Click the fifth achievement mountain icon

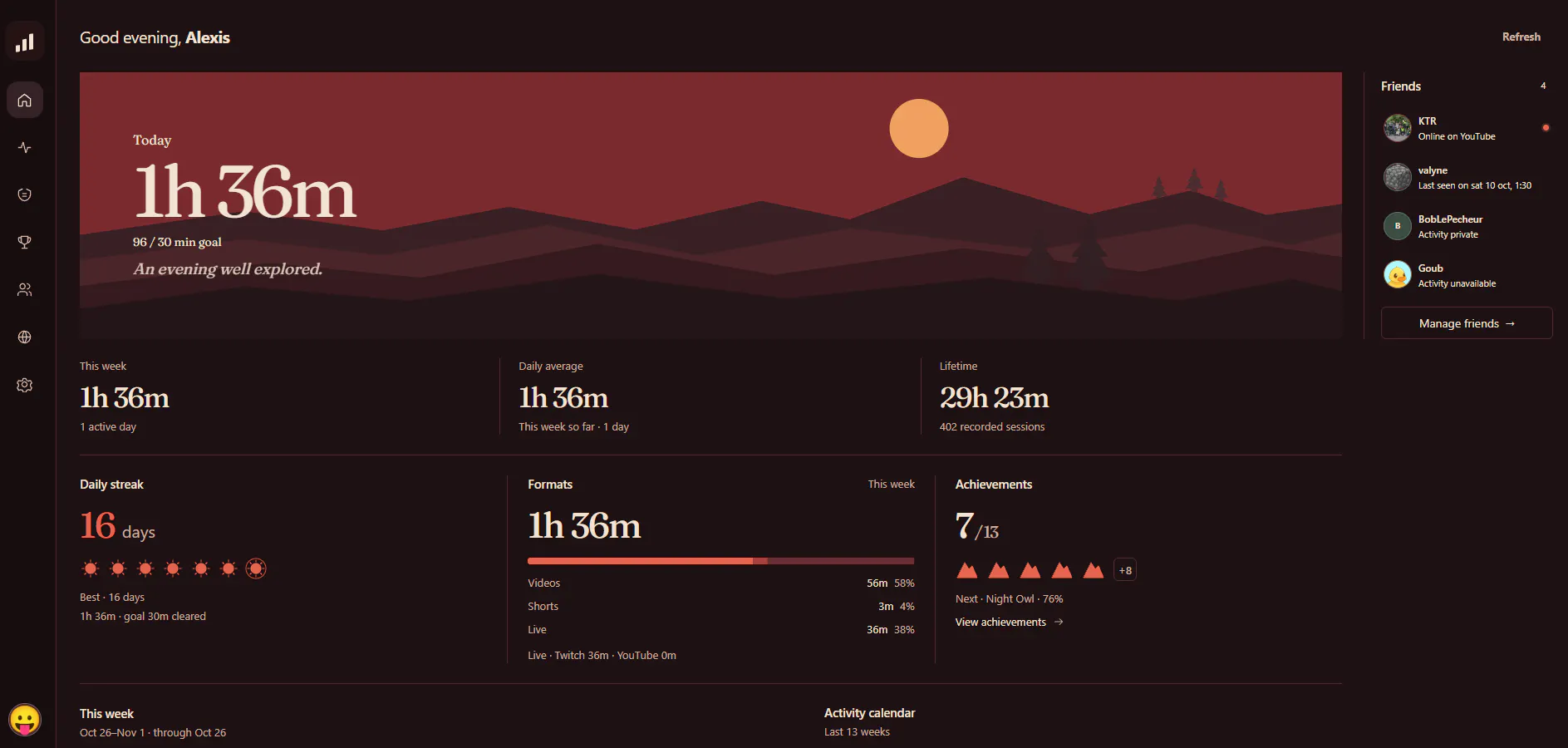[x=1094, y=570]
